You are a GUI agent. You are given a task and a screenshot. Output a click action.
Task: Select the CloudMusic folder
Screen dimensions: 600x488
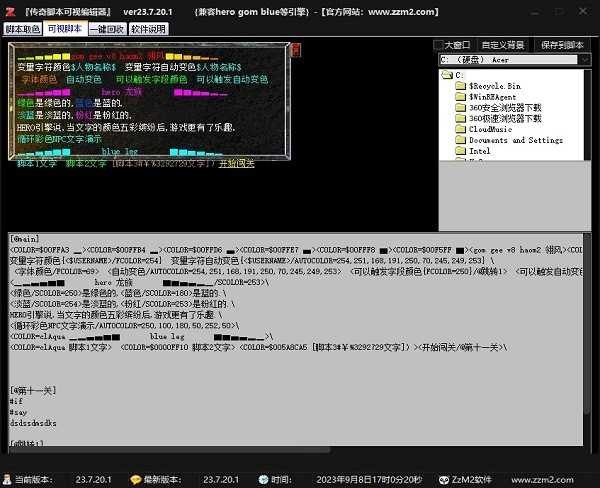[490, 129]
